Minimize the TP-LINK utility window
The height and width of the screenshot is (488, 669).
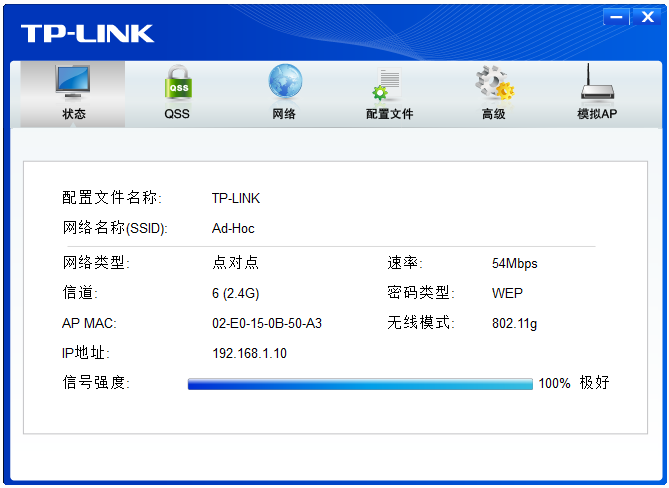point(617,17)
